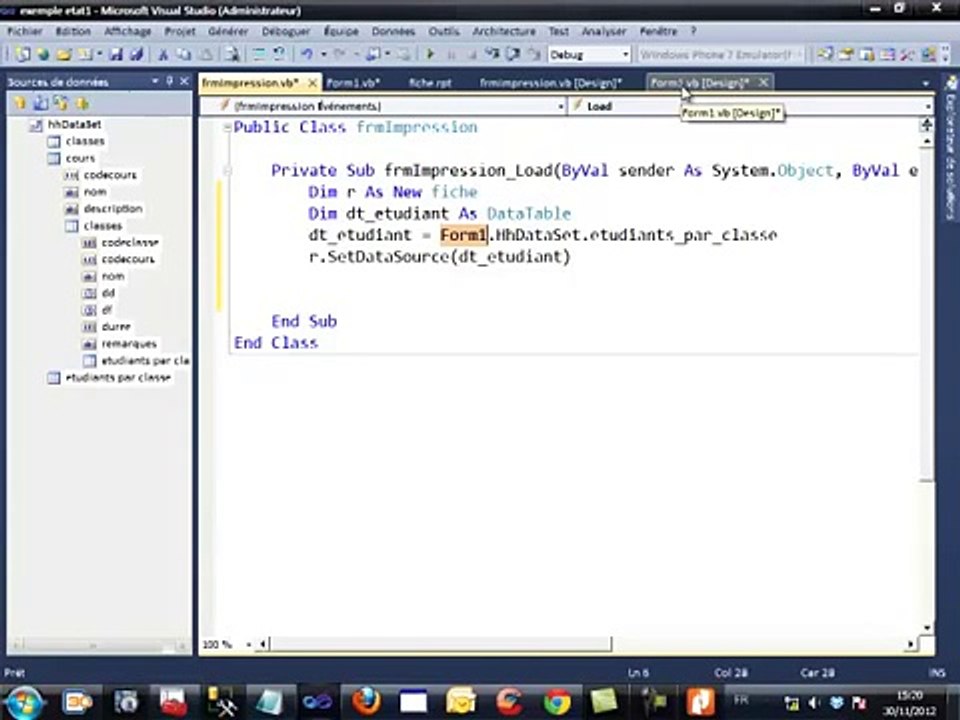The height and width of the screenshot is (720, 960).
Task: Select the durre field
Action: click(116, 327)
